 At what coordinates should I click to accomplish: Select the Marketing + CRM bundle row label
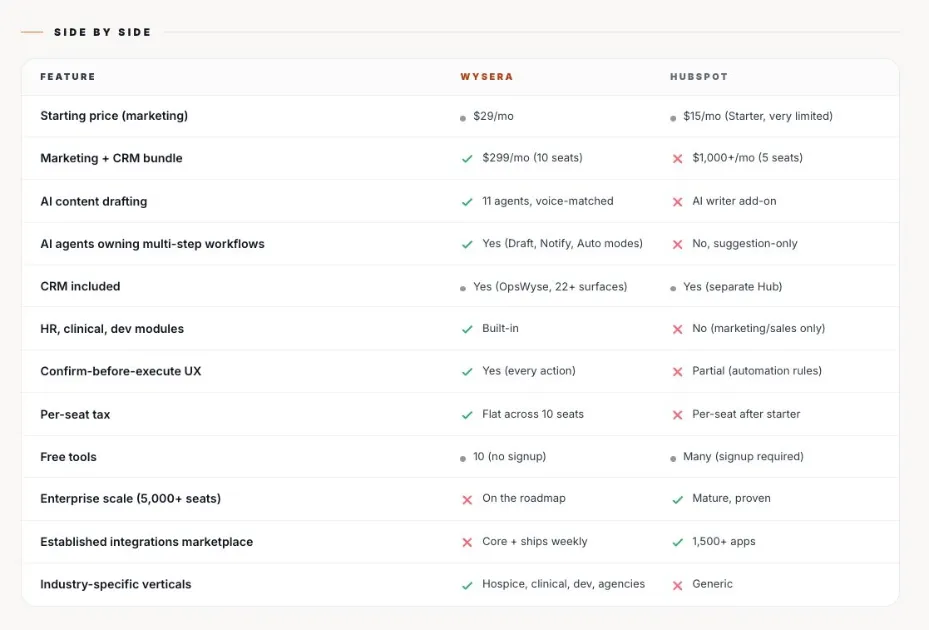coord(111,158)
